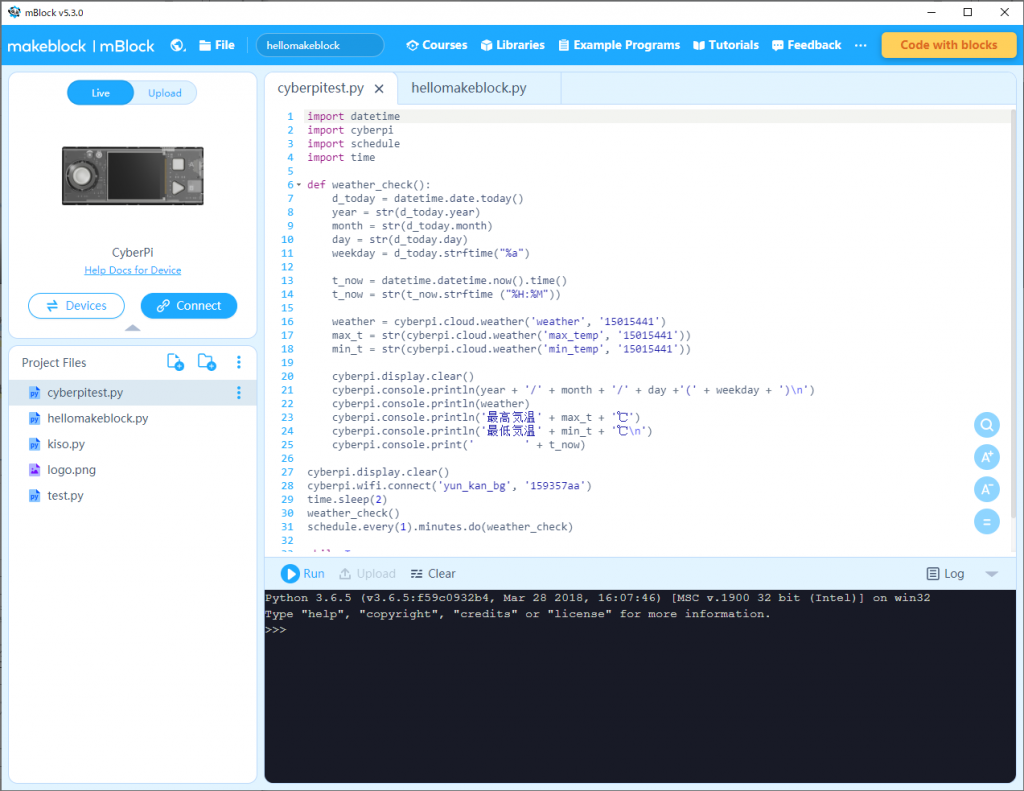Create a new folder in Project Files
The image size is (1024, 791).
coord(207,362)
